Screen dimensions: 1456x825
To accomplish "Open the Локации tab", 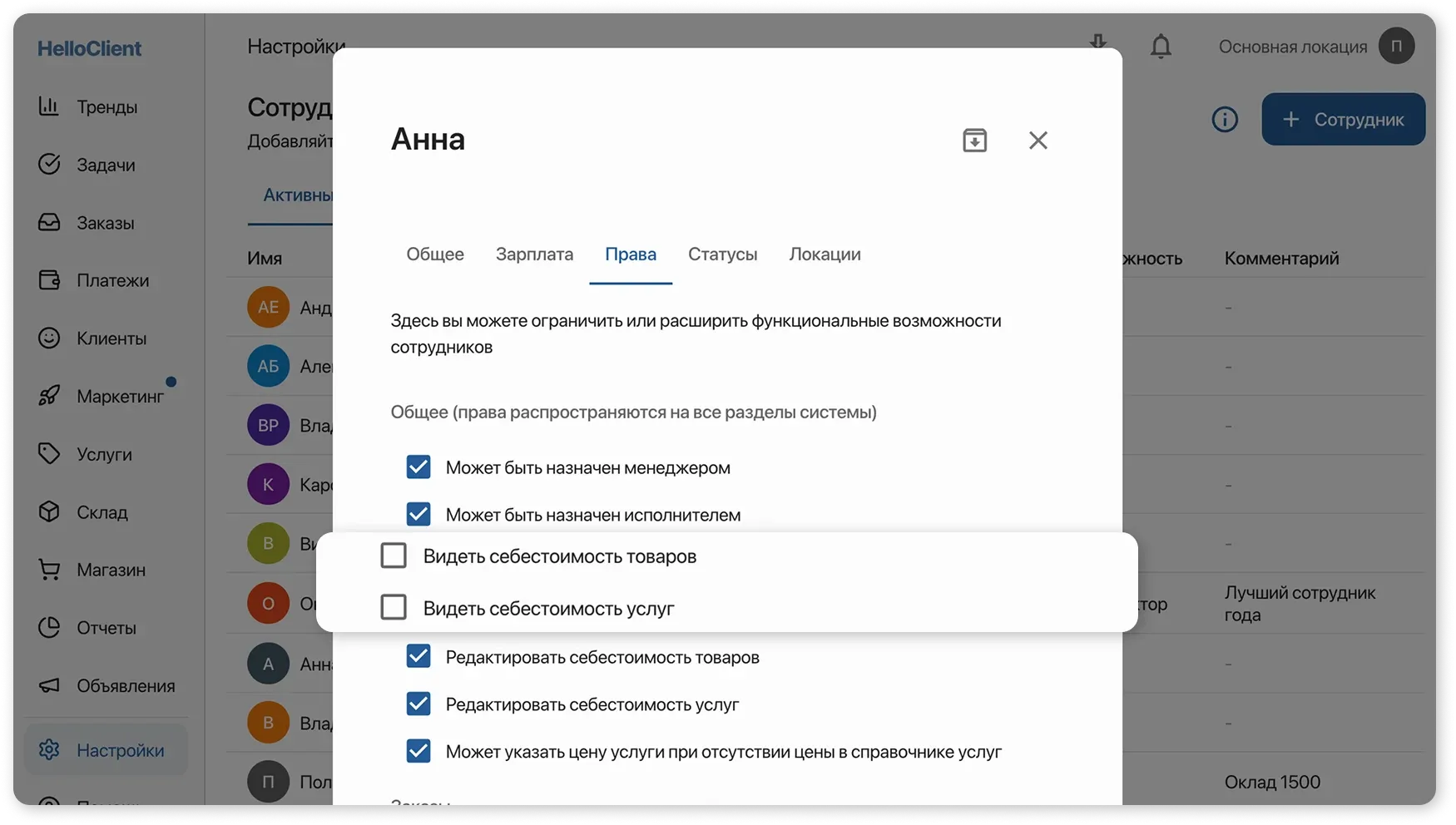I will pyautogui.click(x=823, y=254).
